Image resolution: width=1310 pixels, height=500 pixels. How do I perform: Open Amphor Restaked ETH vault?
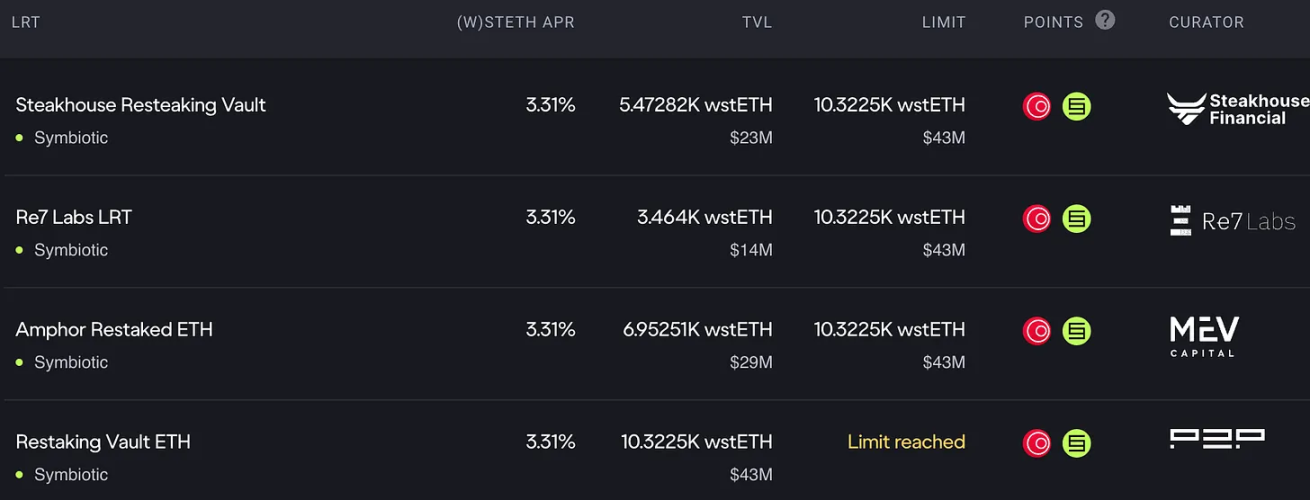114,329
